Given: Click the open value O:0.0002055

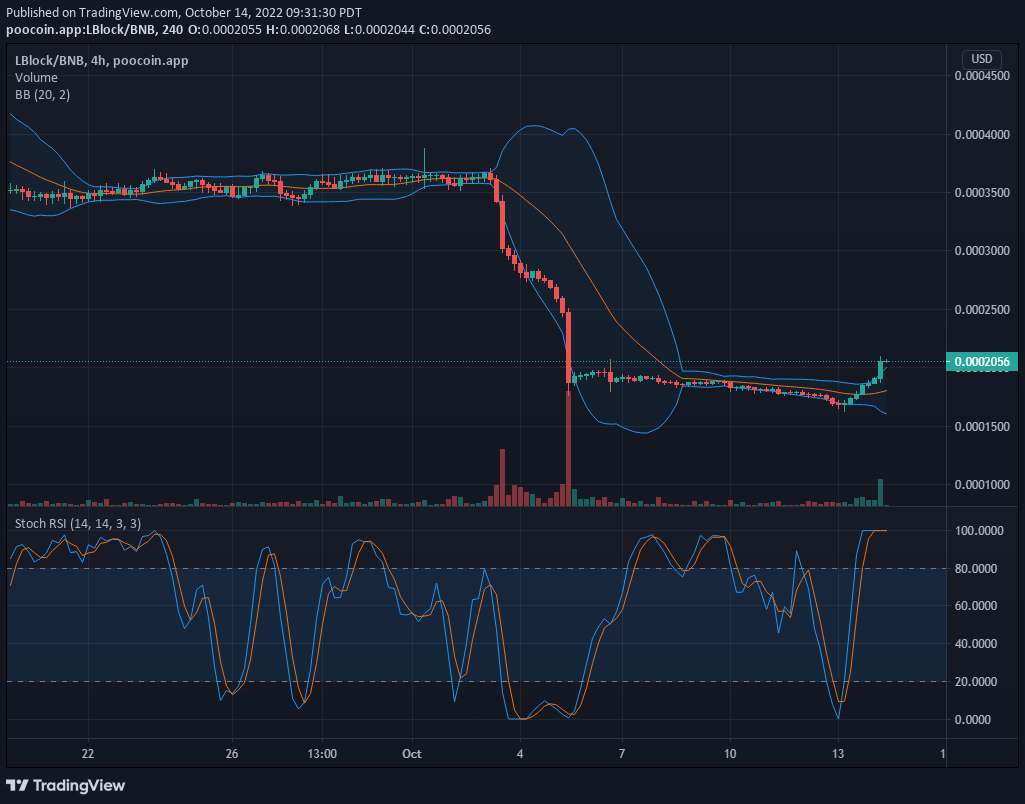Looking at the screenshot, I should 224,30.
